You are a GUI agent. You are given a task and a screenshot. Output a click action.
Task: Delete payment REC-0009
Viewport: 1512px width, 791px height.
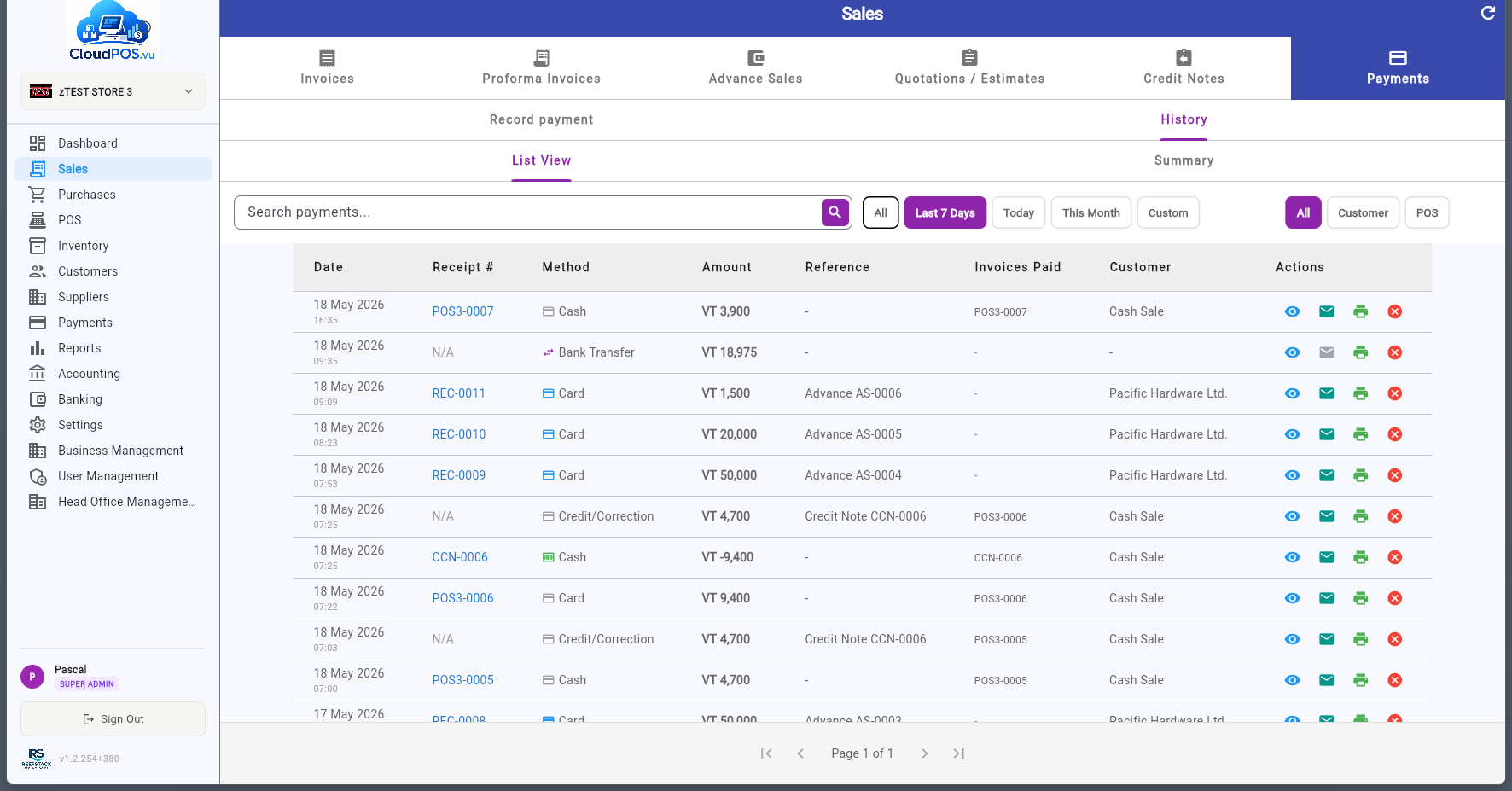[1395, 475]
